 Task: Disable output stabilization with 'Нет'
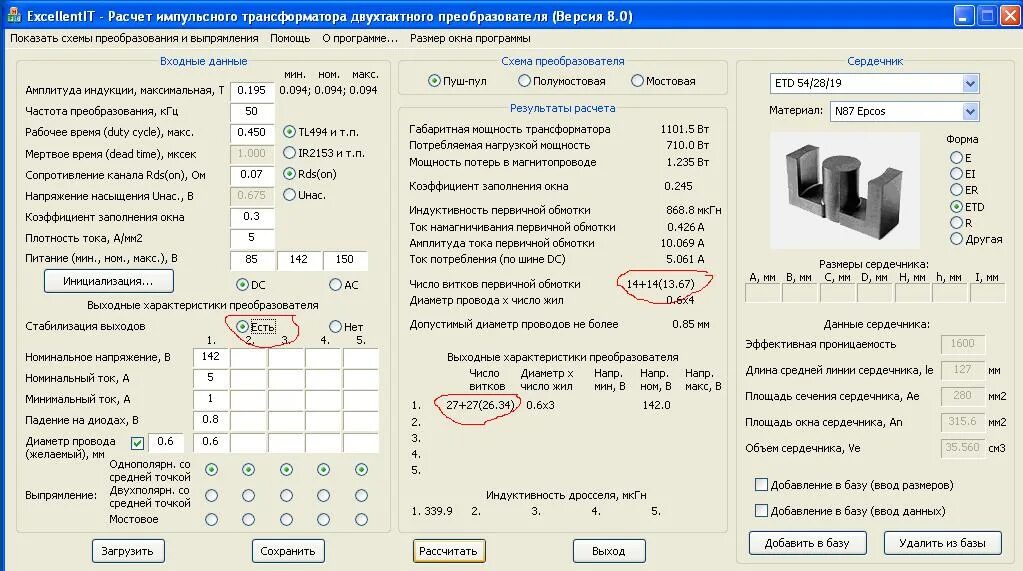click(x=335, y=326)
